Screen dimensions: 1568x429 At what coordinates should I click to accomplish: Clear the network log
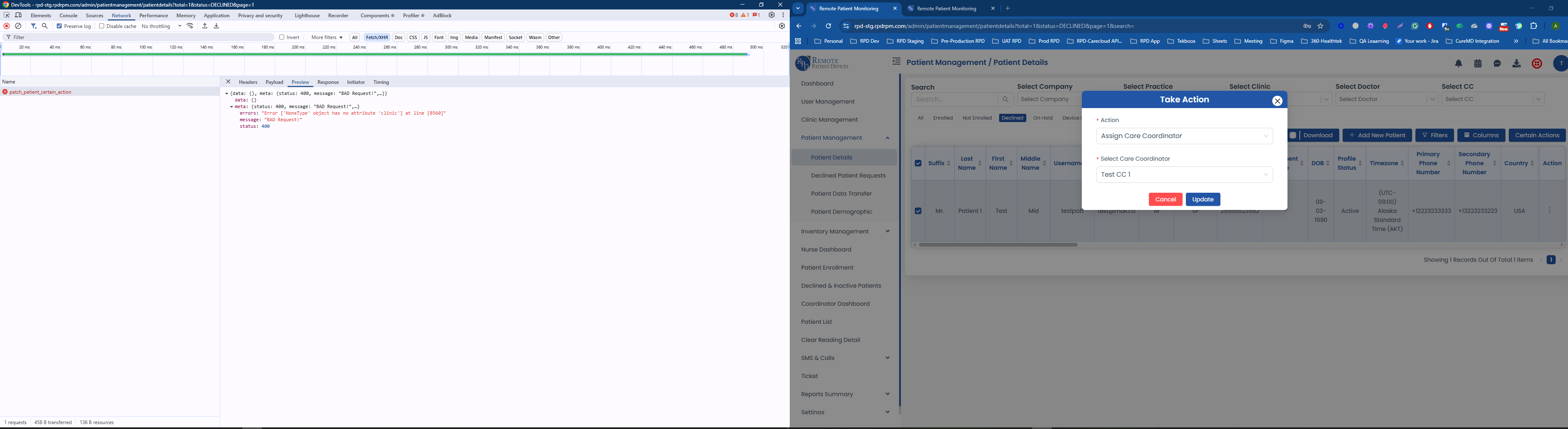18,26
